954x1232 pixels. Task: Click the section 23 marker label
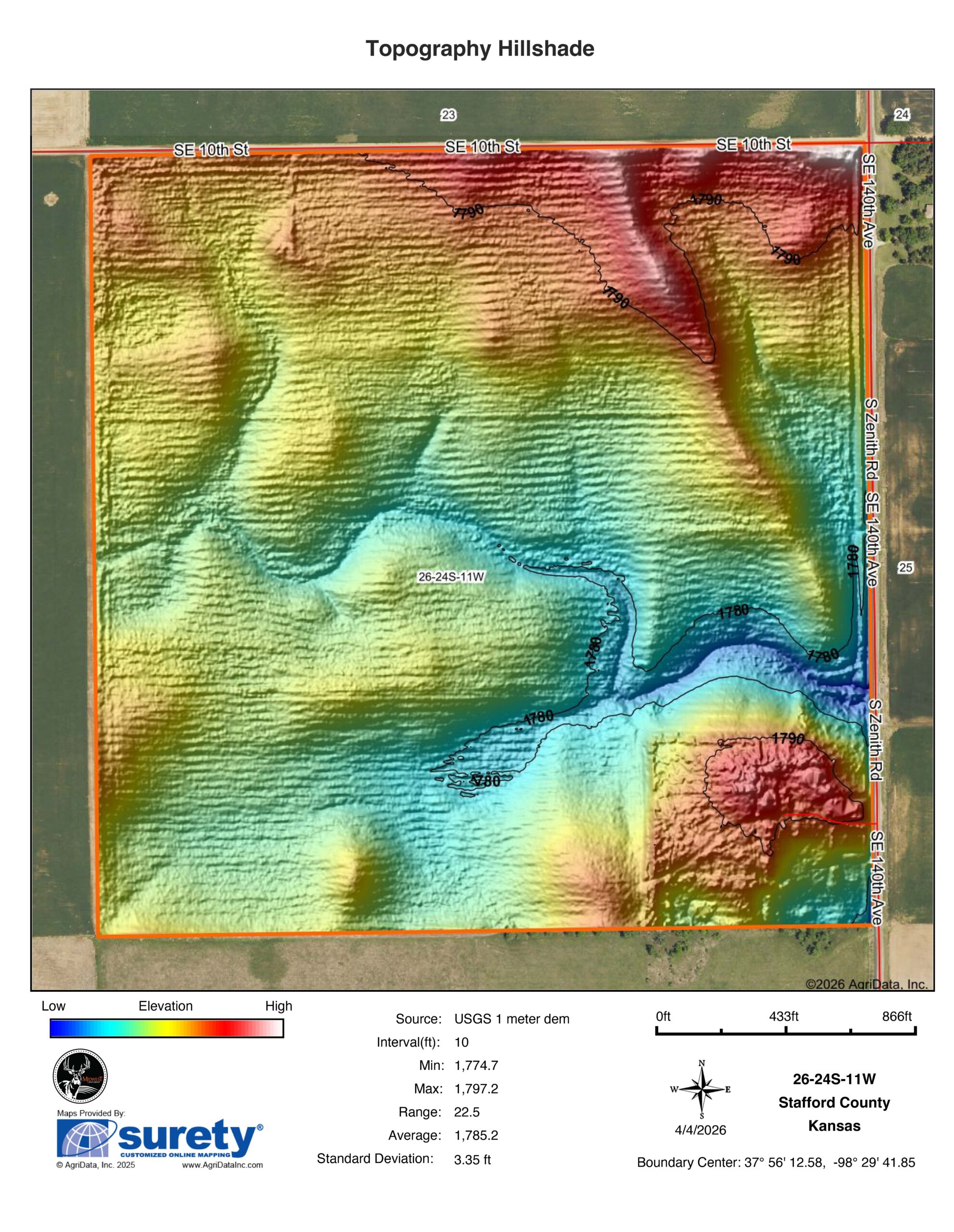pyautogui.click(x=448, y=115)
